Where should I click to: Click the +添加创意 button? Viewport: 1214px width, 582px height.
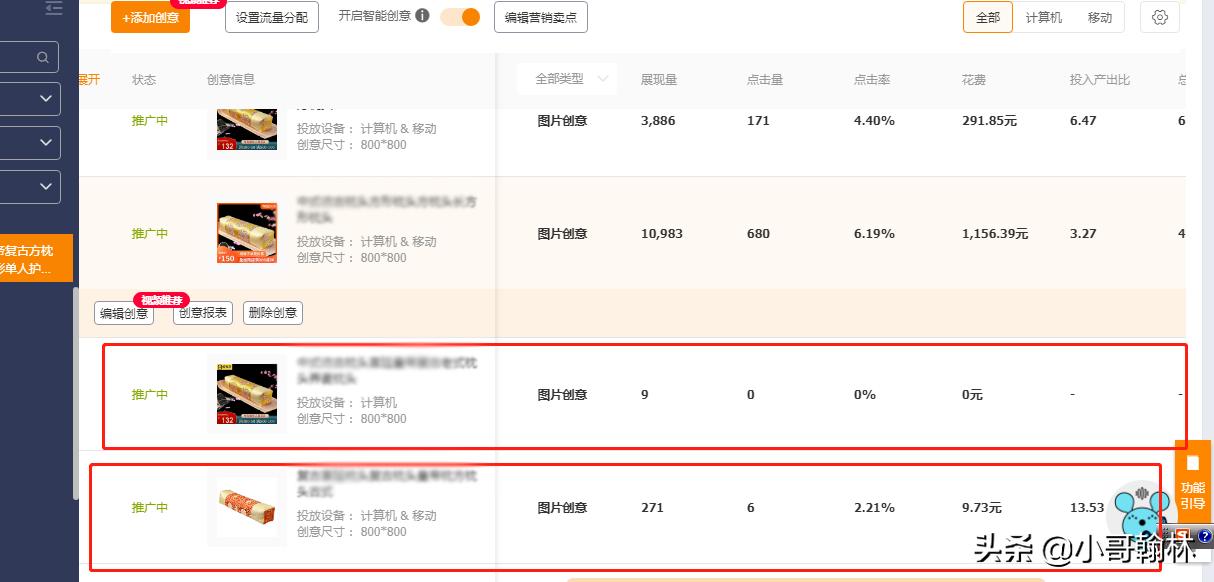point(150,18)
